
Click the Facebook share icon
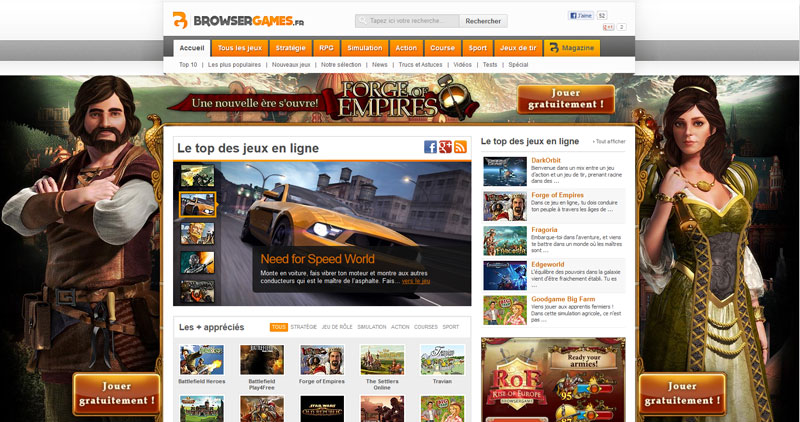(x=431, y=147)
